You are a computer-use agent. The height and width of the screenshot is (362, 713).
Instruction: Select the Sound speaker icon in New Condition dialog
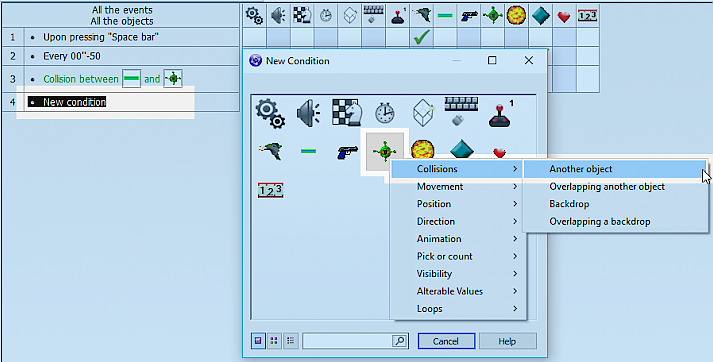point(308,113)
